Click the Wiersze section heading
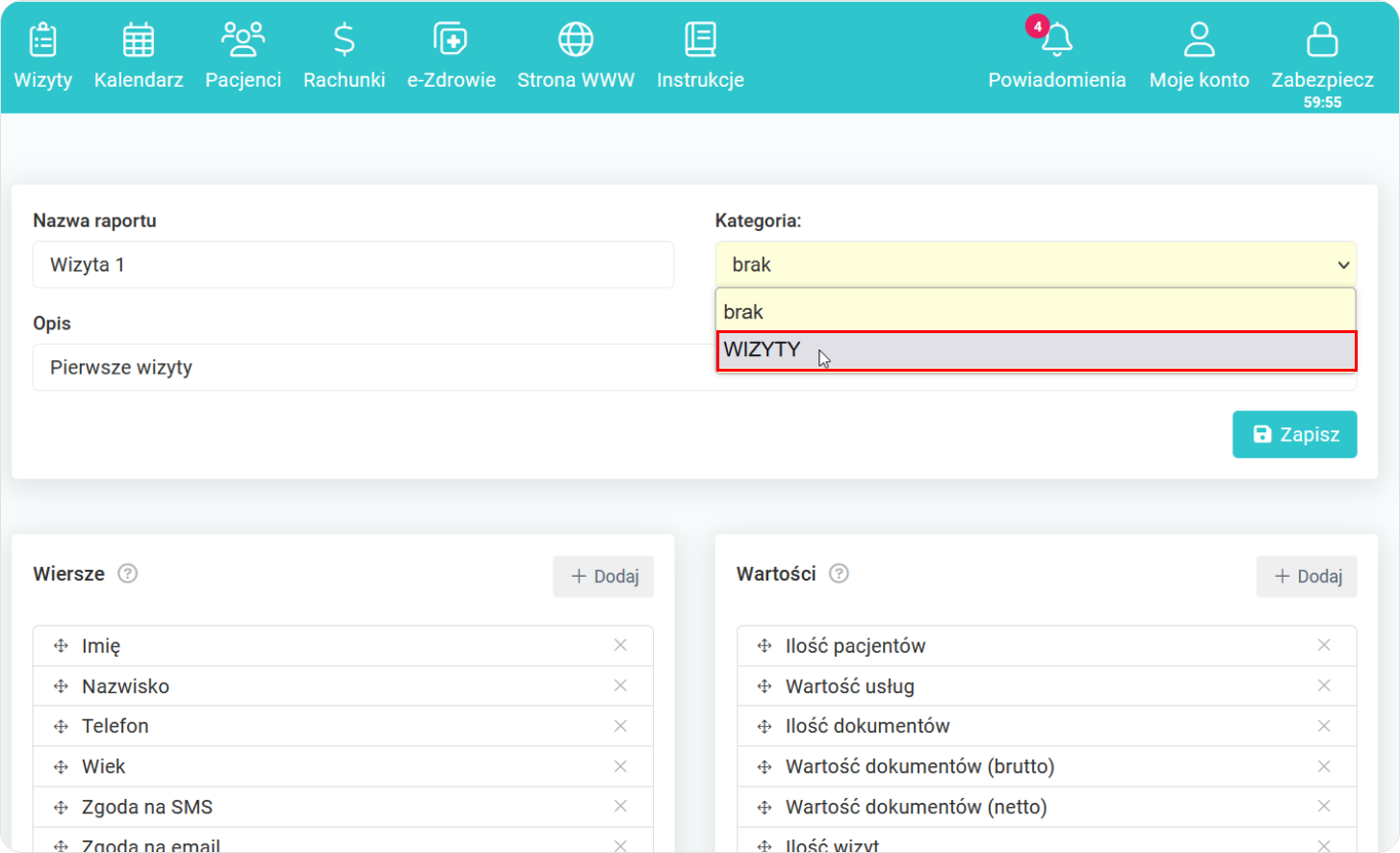This screenshot has width=1400, height=853. [68, 574]
